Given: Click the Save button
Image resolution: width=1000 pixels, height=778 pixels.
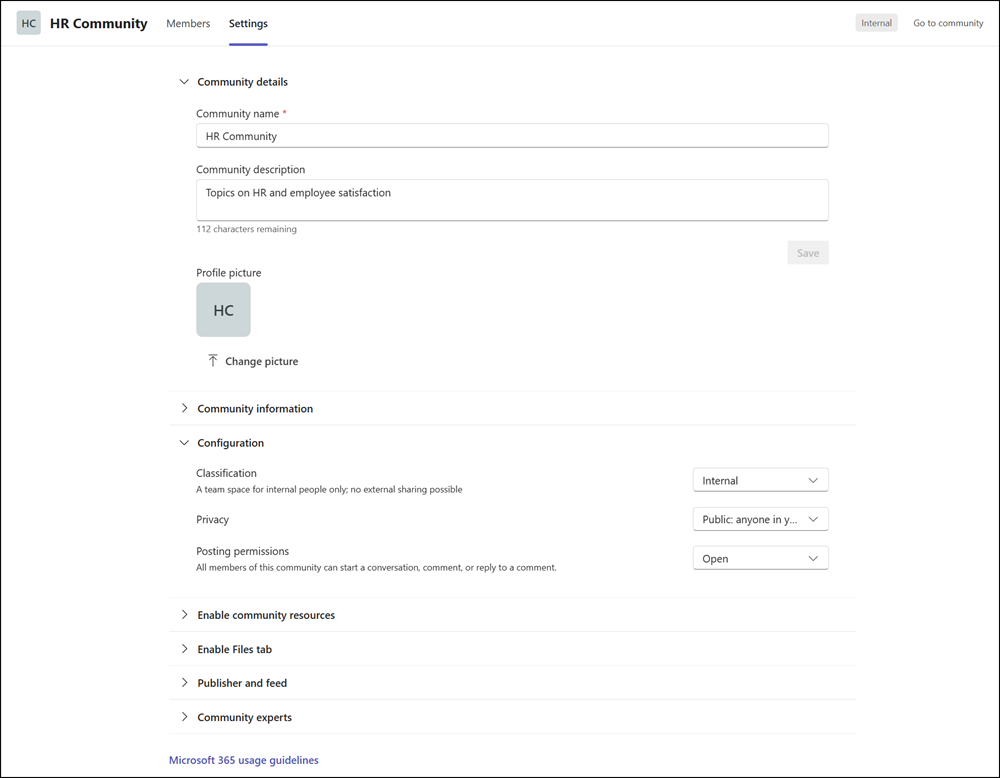Looking at the screenshot, I should [807, 252].
